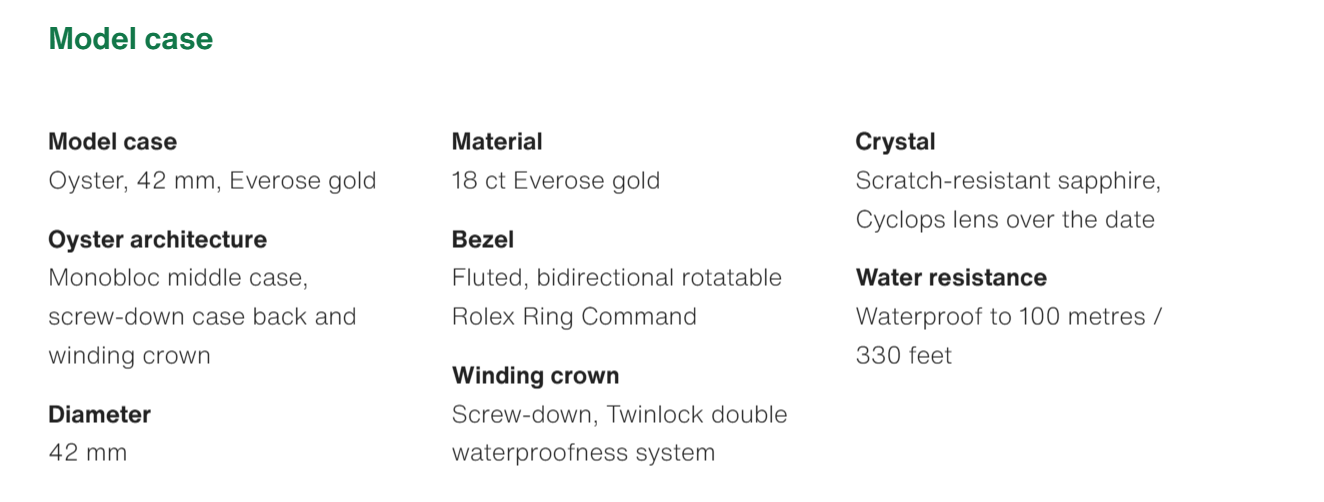The image size is (1324, 502).
Task: Select the 42 mm value under Diameter
Action: pyautogui.click(x=88, y=453)
